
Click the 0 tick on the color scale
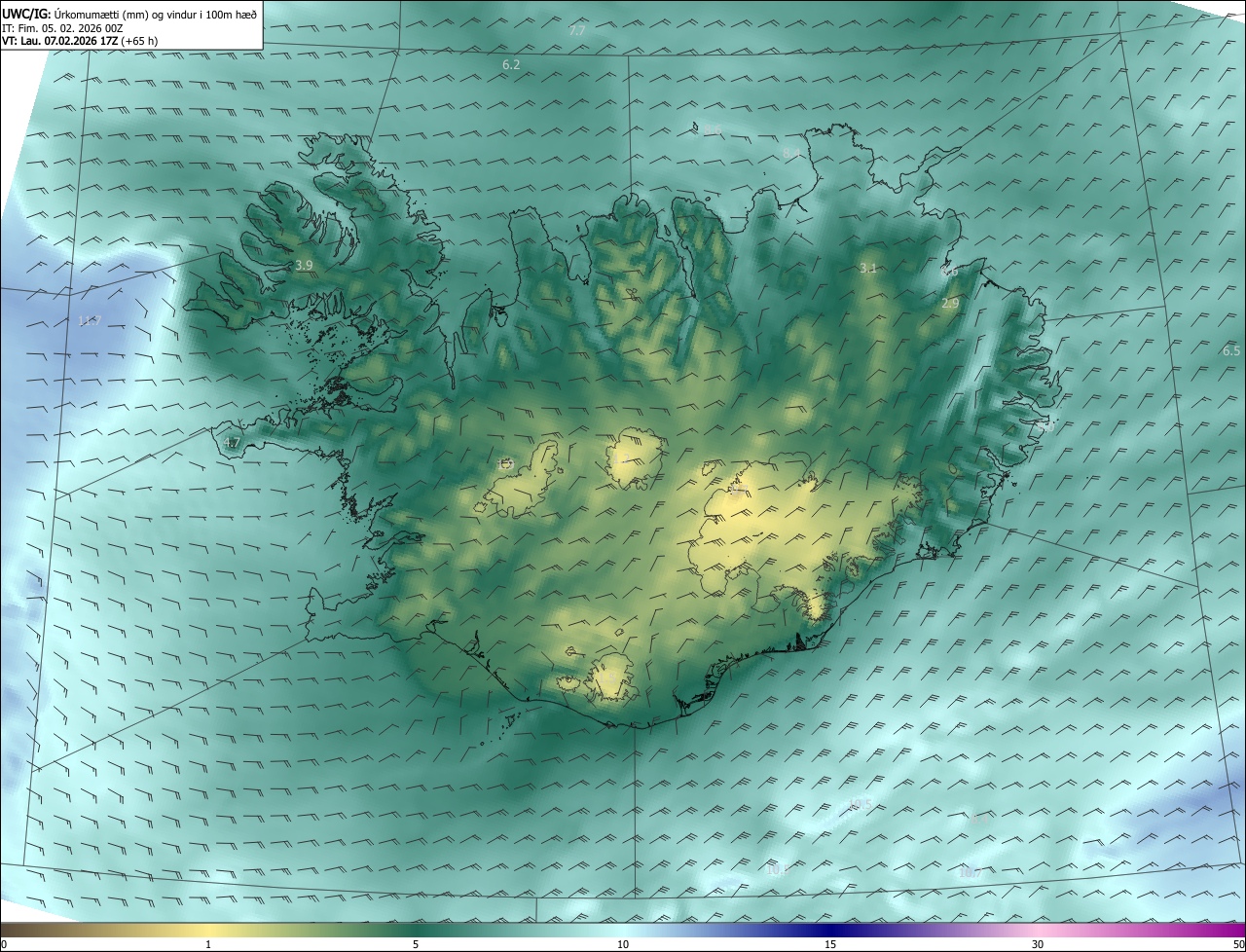click(4, 944)
